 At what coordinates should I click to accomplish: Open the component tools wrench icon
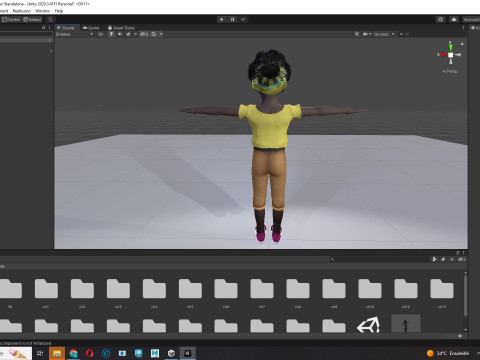[357, 34]
